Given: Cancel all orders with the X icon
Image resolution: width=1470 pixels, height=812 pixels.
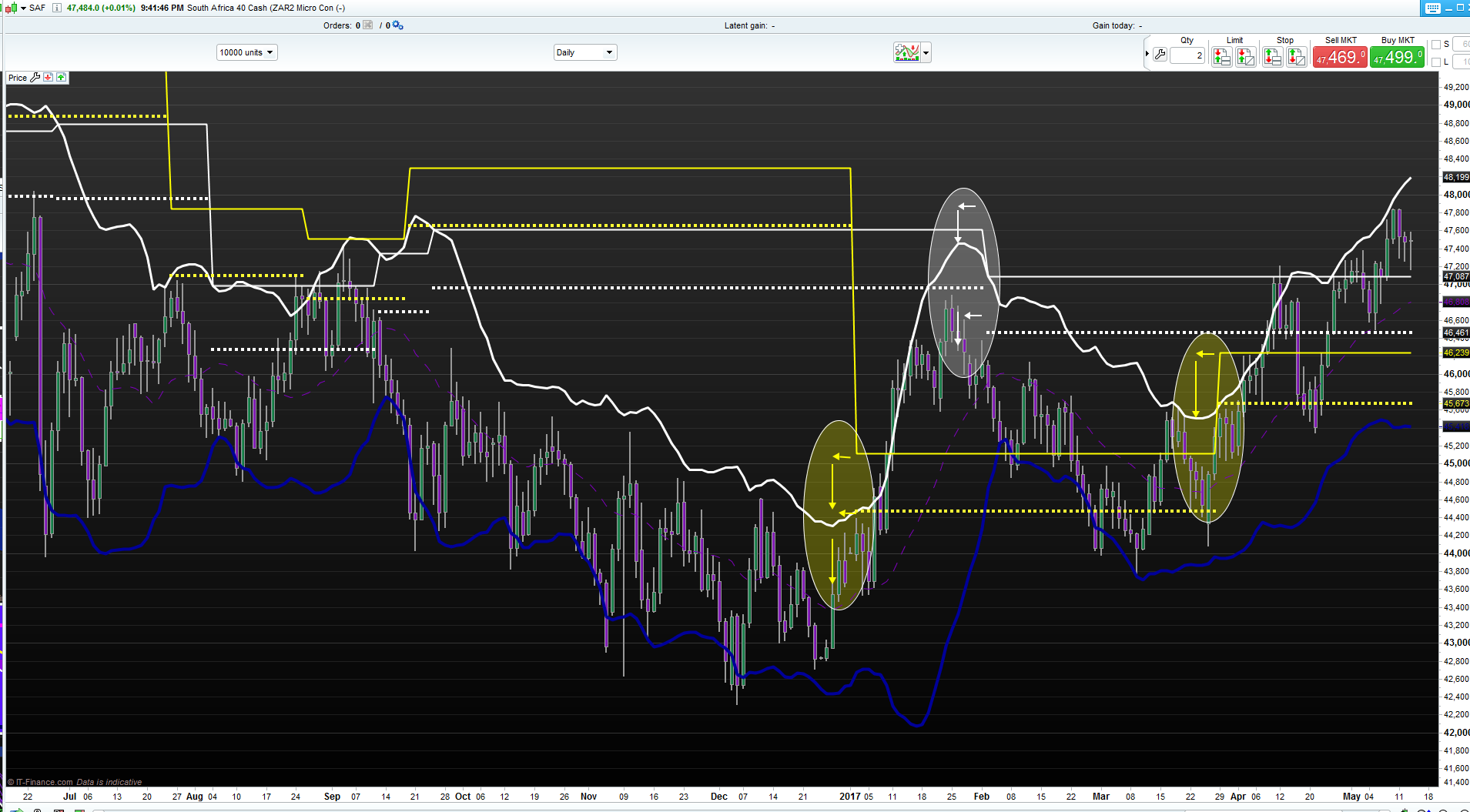Looking at the screenshot, I should click(x=368, y=25).
